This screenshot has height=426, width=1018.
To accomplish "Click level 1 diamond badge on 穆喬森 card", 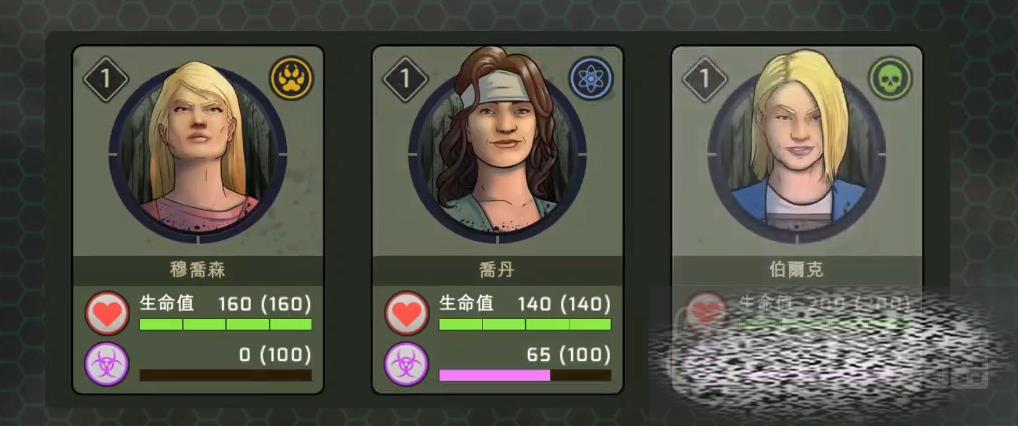I will pos(106,79).
